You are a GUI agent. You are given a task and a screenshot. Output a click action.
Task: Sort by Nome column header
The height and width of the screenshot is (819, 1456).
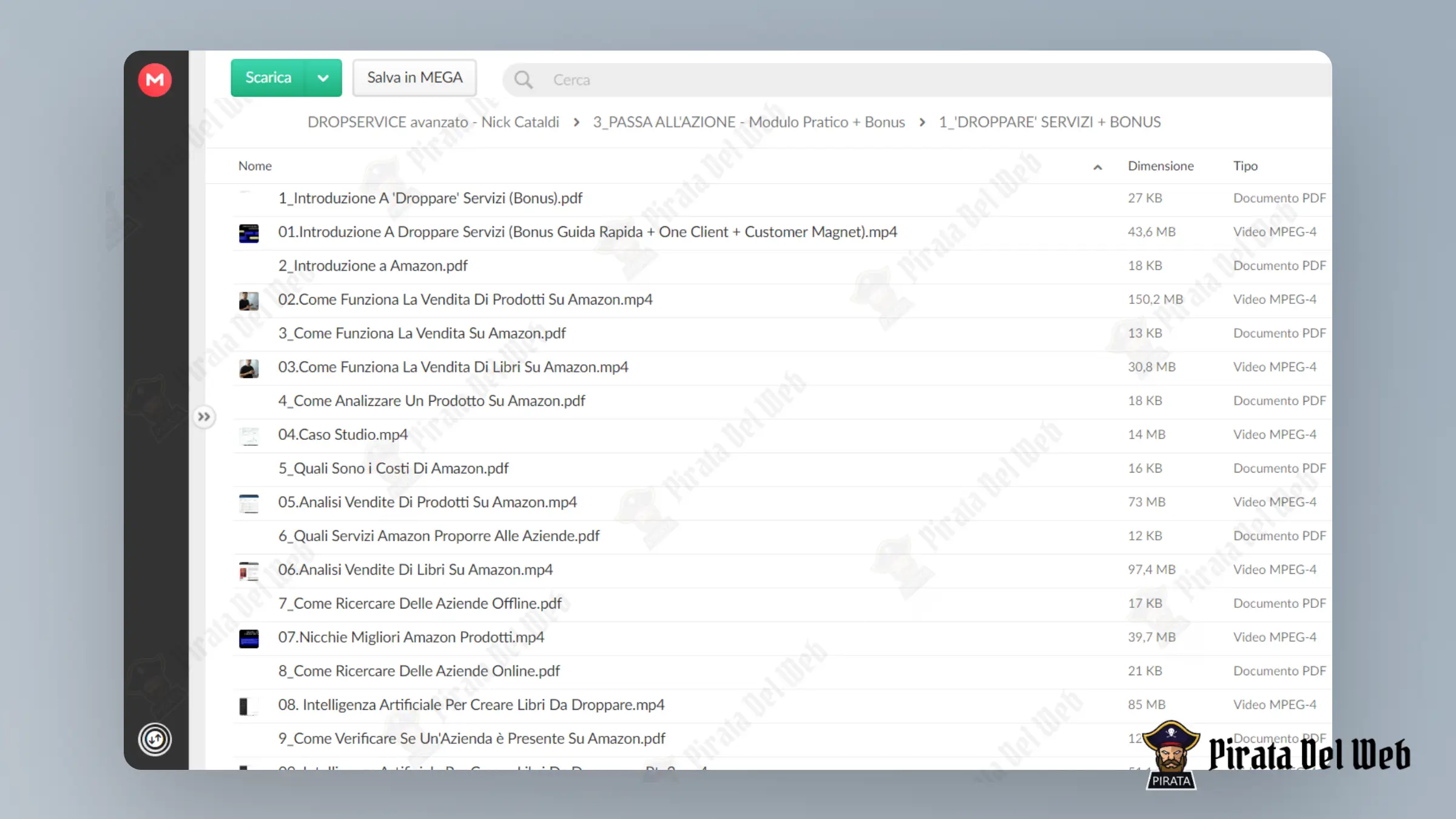click(x=255, y=166)
